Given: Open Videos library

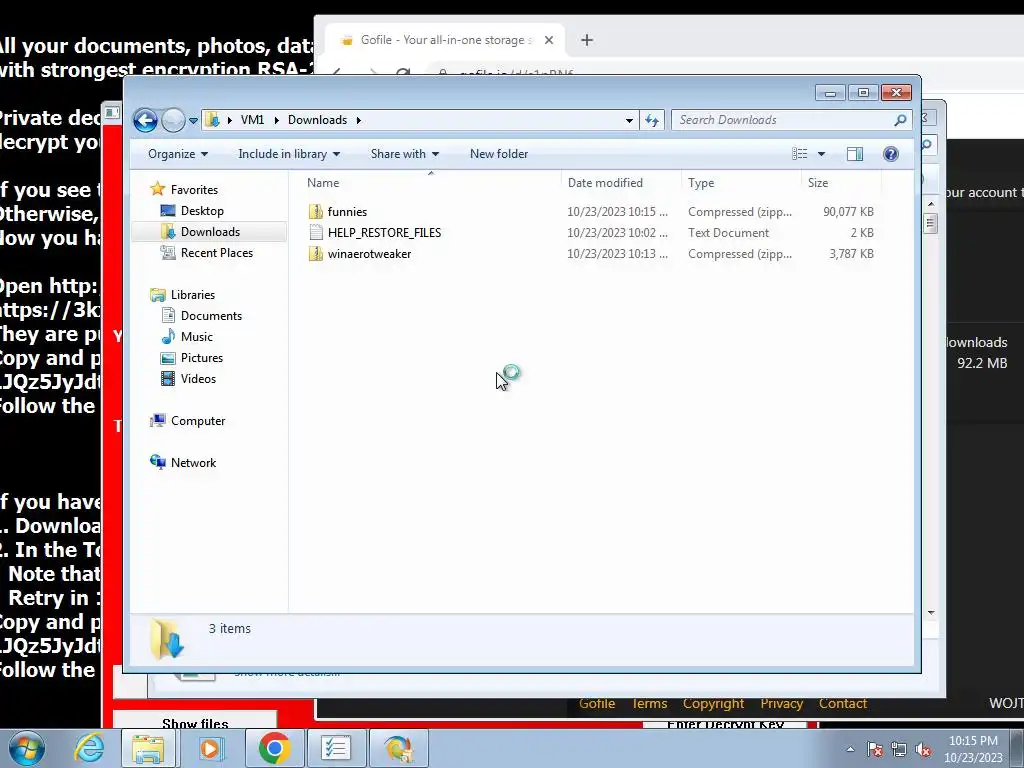Looking at the screenshot, I should coord(198,379).
